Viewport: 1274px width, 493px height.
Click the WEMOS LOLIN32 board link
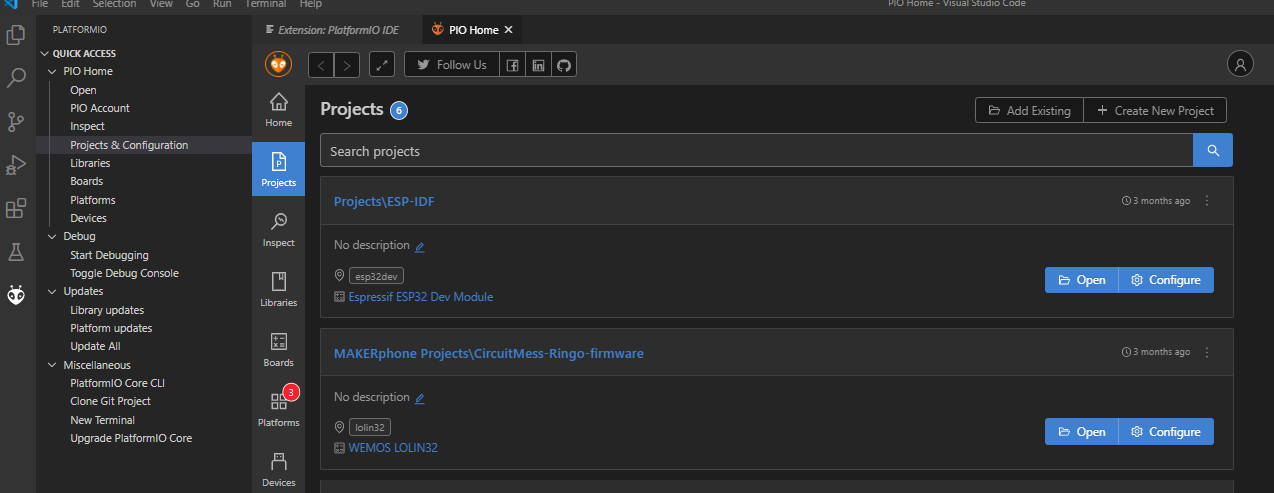393,448
